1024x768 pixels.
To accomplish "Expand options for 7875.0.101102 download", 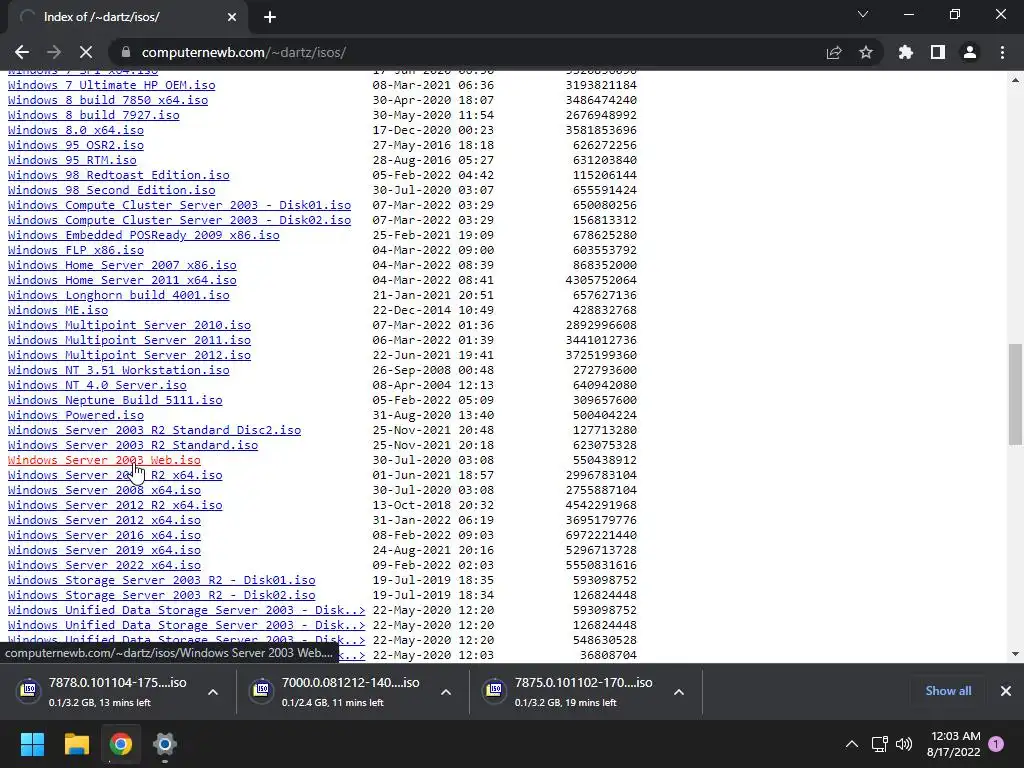I will pyautogui.click(x=679, y=692).
